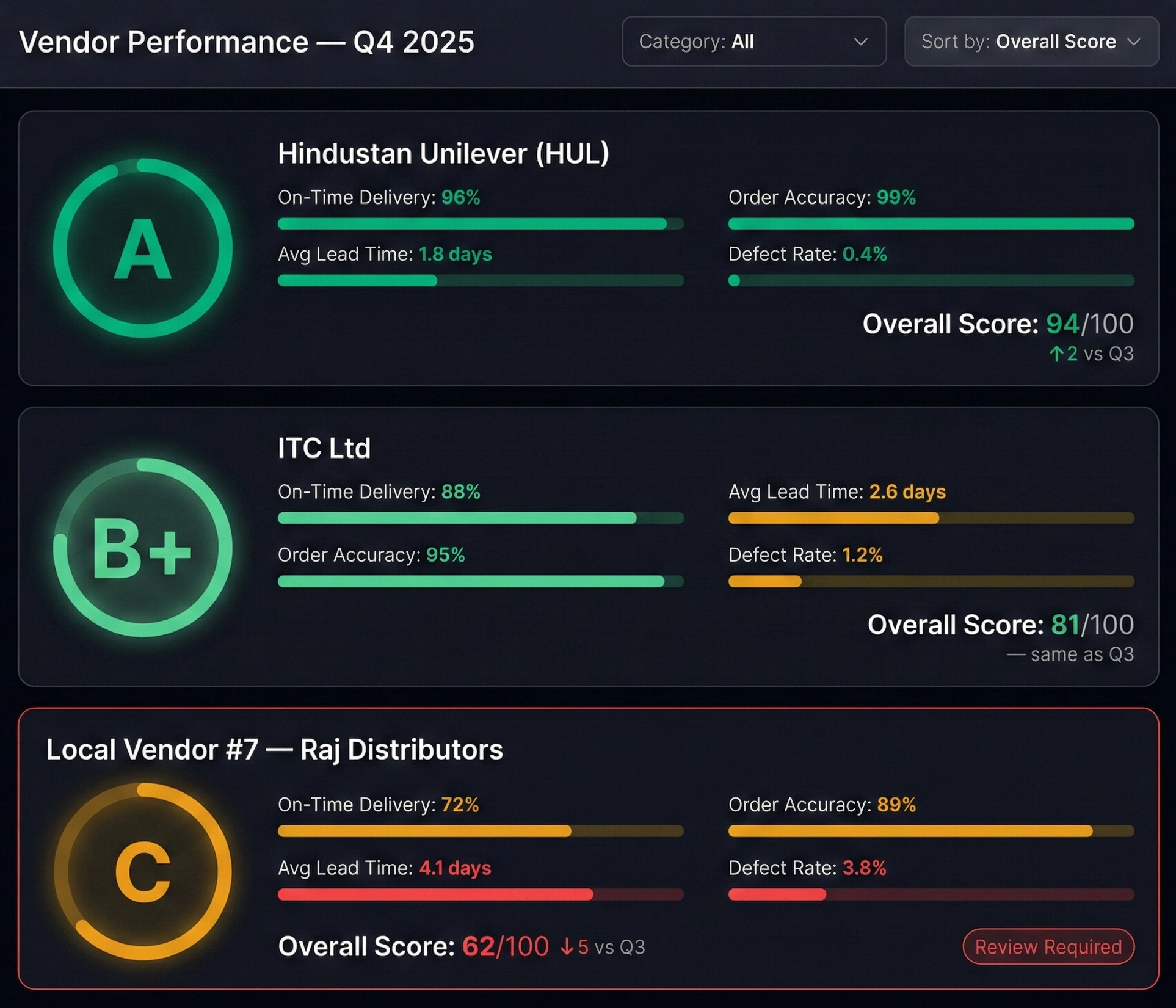This screenshot has width=1176, height=1008.
Task: Click ITC Ltd's B+ grade badge
Action: [142, 548]
